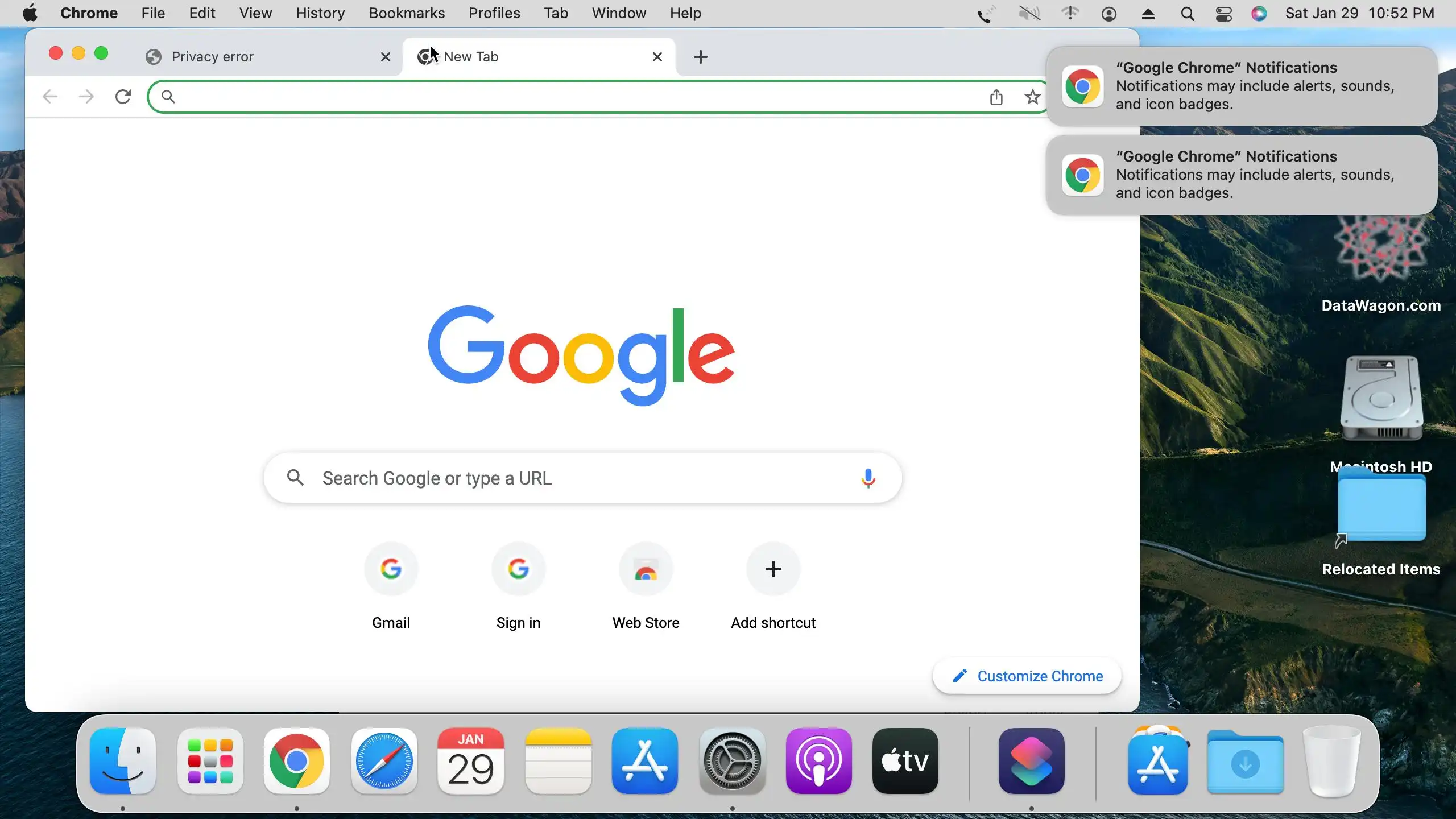
Task: Open the Shortcuts app in Dock
Action: click(x=1031, y=761)
